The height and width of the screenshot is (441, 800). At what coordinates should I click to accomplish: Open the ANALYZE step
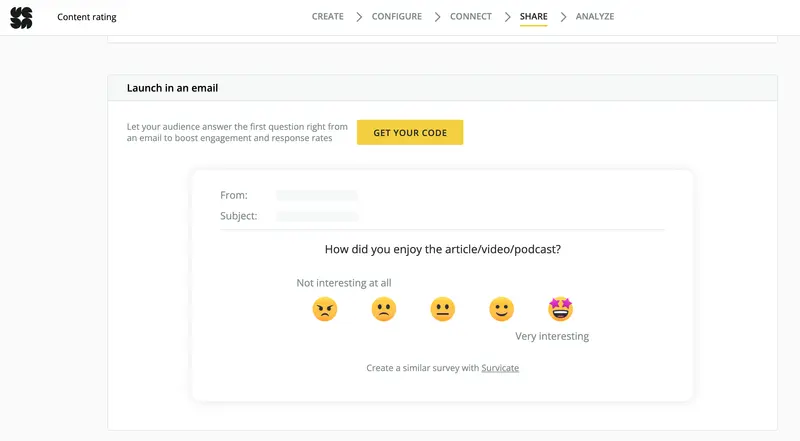tap(594, 16)
